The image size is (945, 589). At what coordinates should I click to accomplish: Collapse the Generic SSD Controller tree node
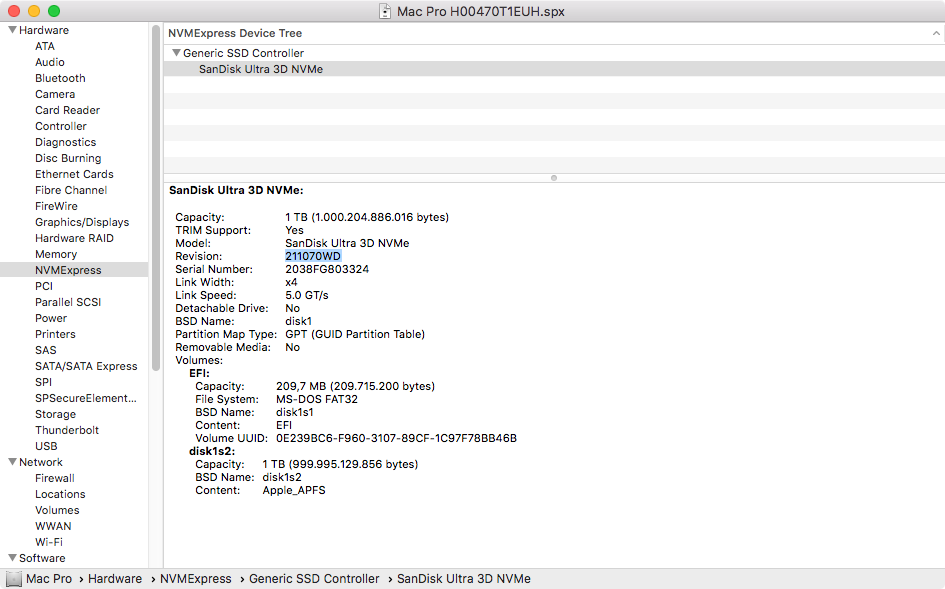point(177,53)
